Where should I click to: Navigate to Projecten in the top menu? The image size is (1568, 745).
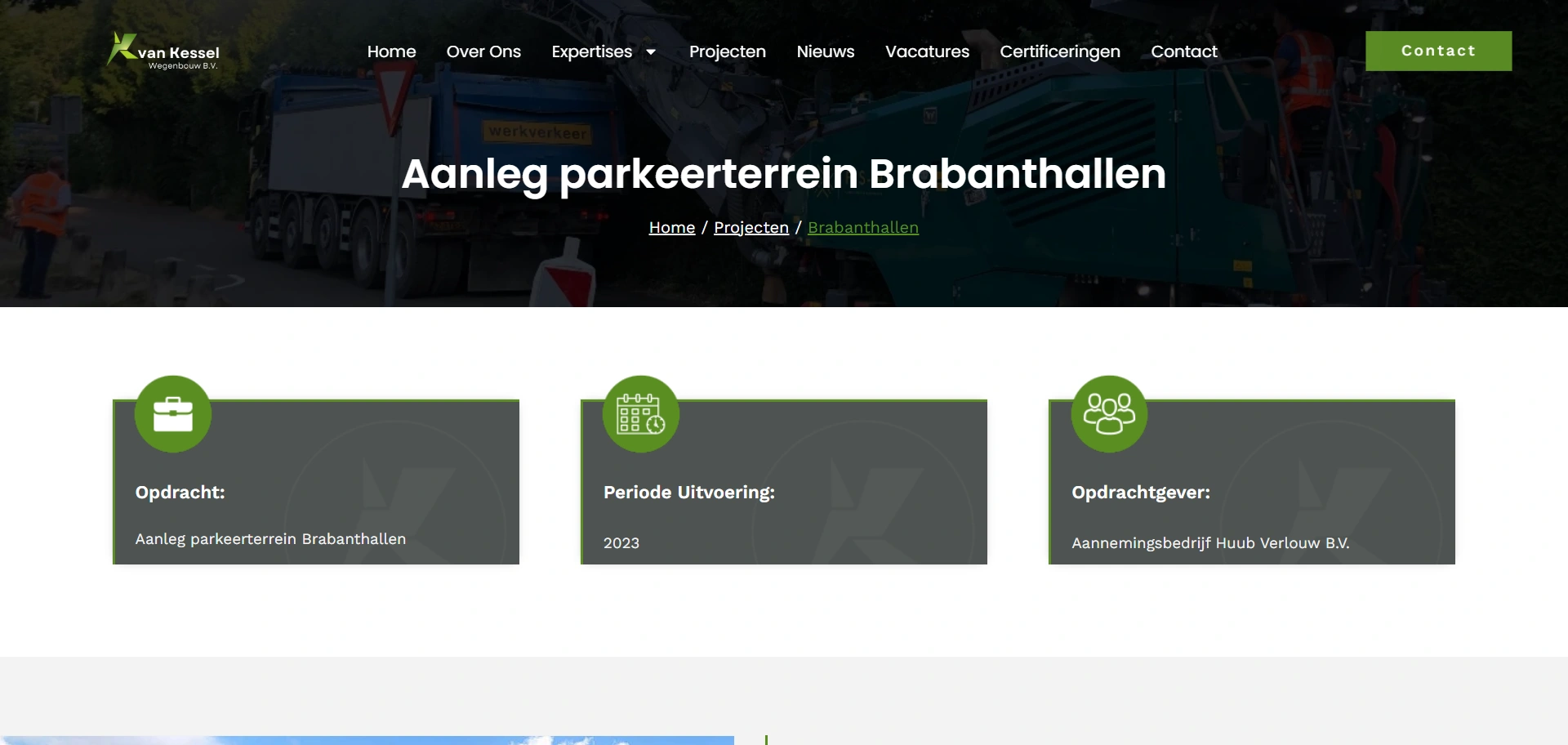(727, 51)
